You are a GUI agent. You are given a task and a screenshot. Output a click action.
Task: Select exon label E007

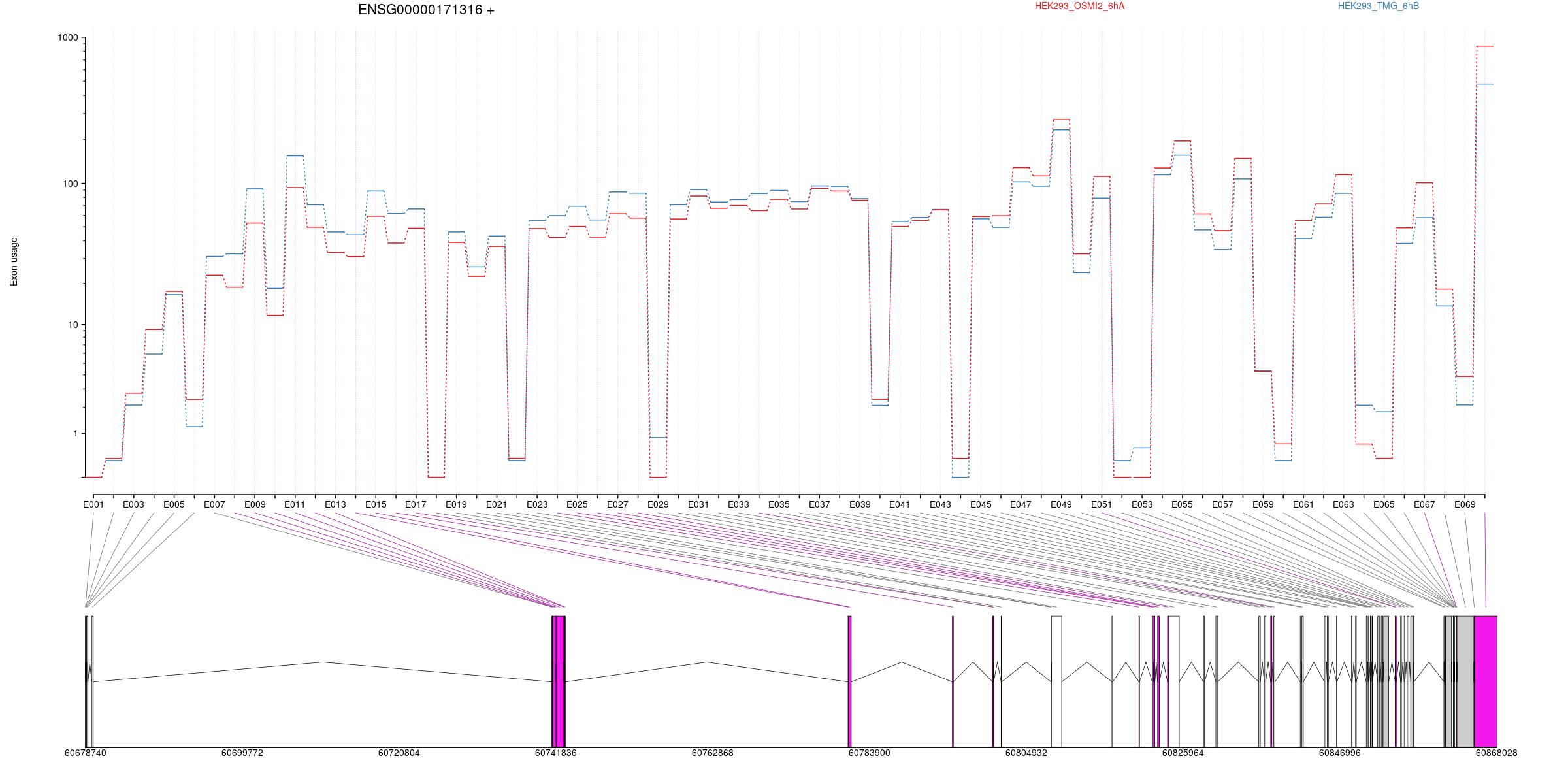(214, 504)
